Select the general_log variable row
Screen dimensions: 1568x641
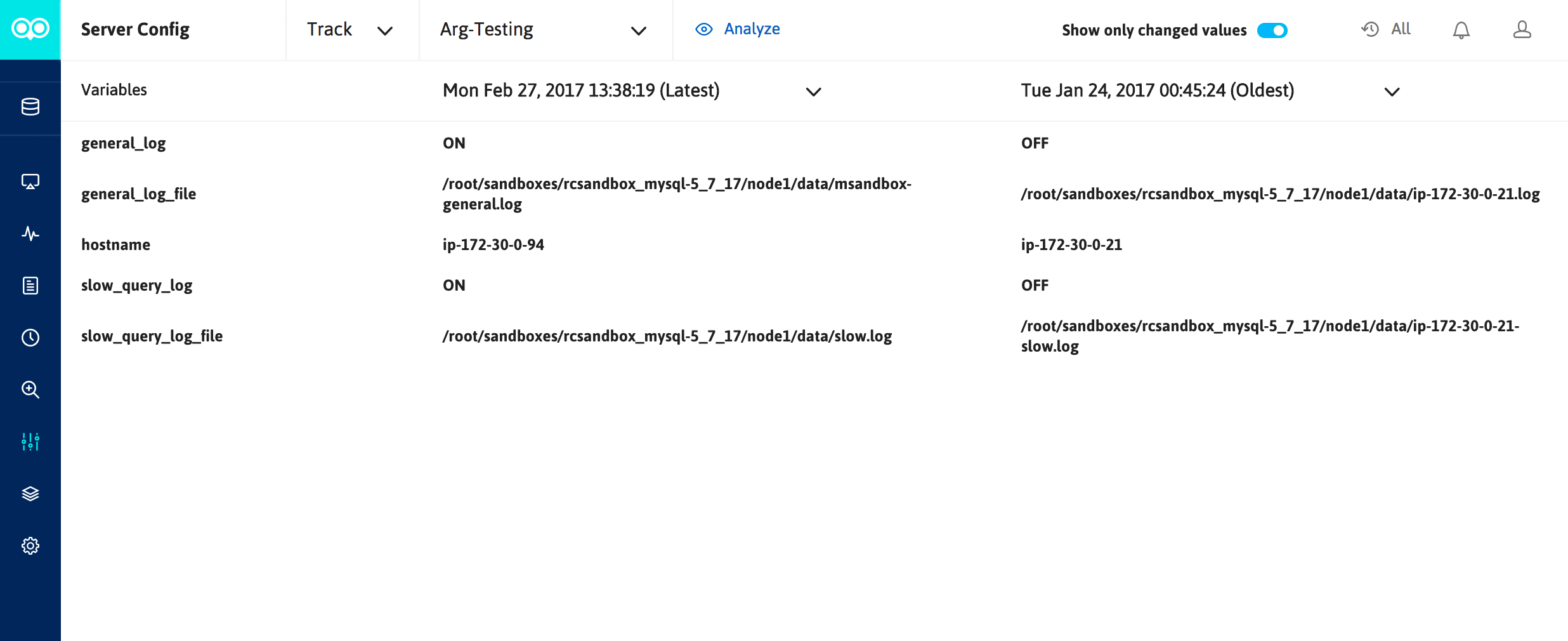[124, 143]
